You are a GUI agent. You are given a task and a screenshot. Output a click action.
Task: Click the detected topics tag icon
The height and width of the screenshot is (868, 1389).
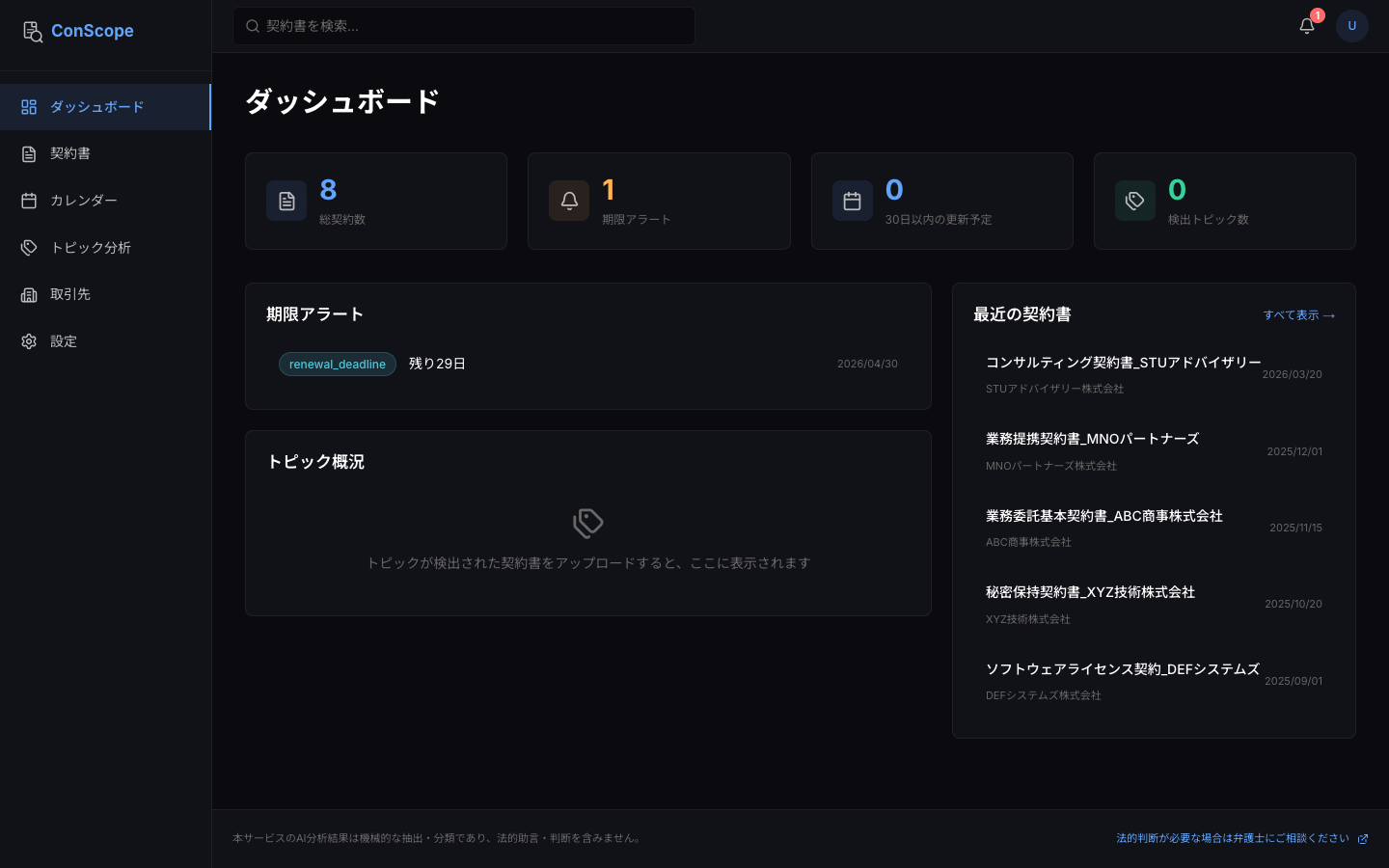[1134, 201]
